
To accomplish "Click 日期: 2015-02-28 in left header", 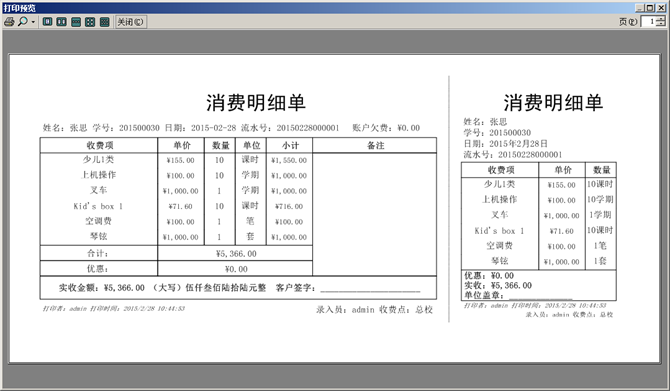I will (200, 128).
